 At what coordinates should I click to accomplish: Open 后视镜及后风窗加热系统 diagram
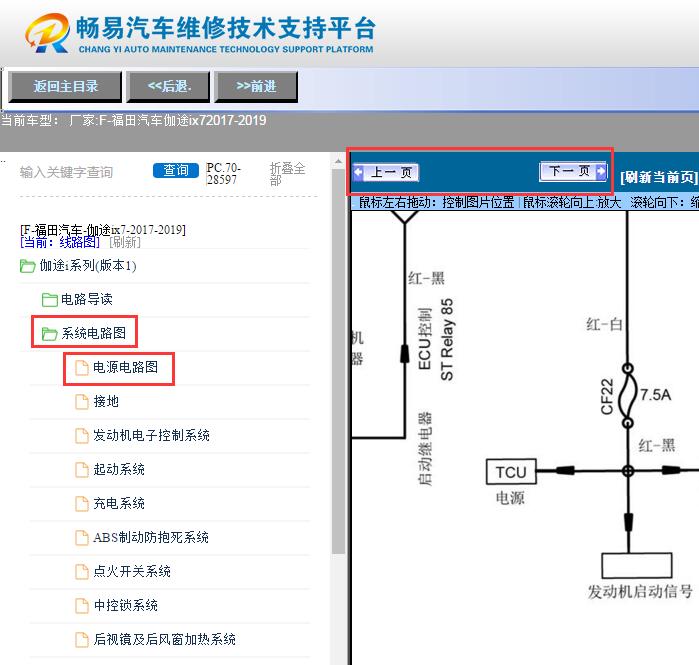[164, 640]
